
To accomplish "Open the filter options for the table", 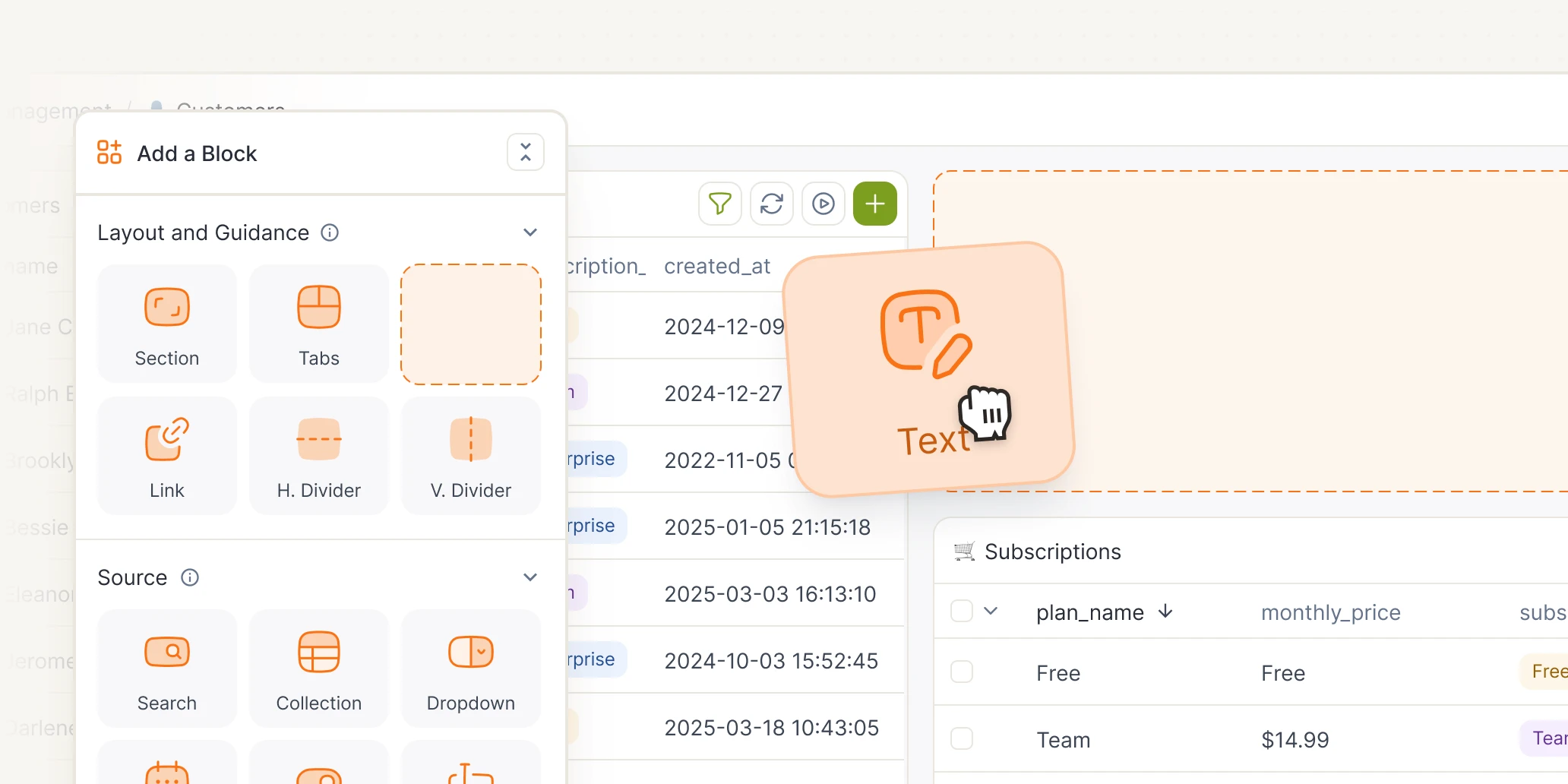I will click(720, 204).
